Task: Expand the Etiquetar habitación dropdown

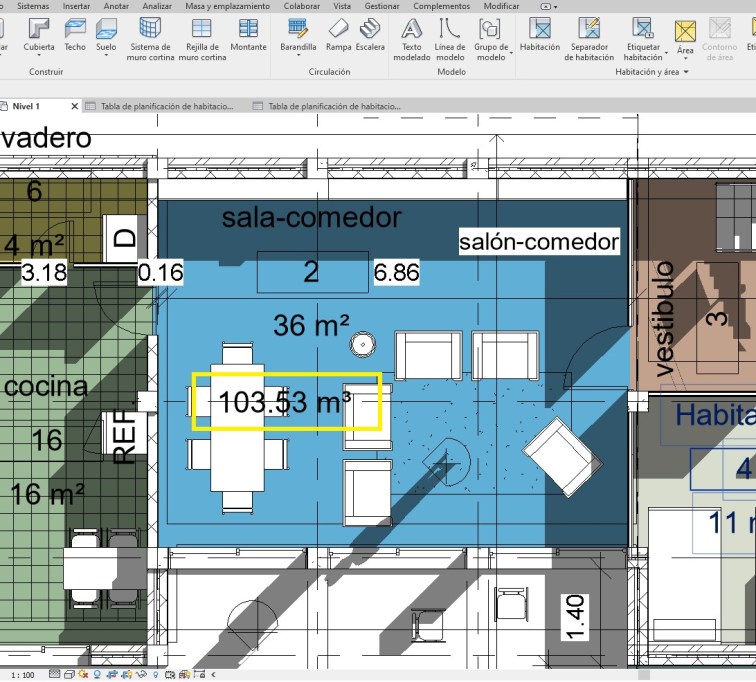Action: [x=643, y=58]
